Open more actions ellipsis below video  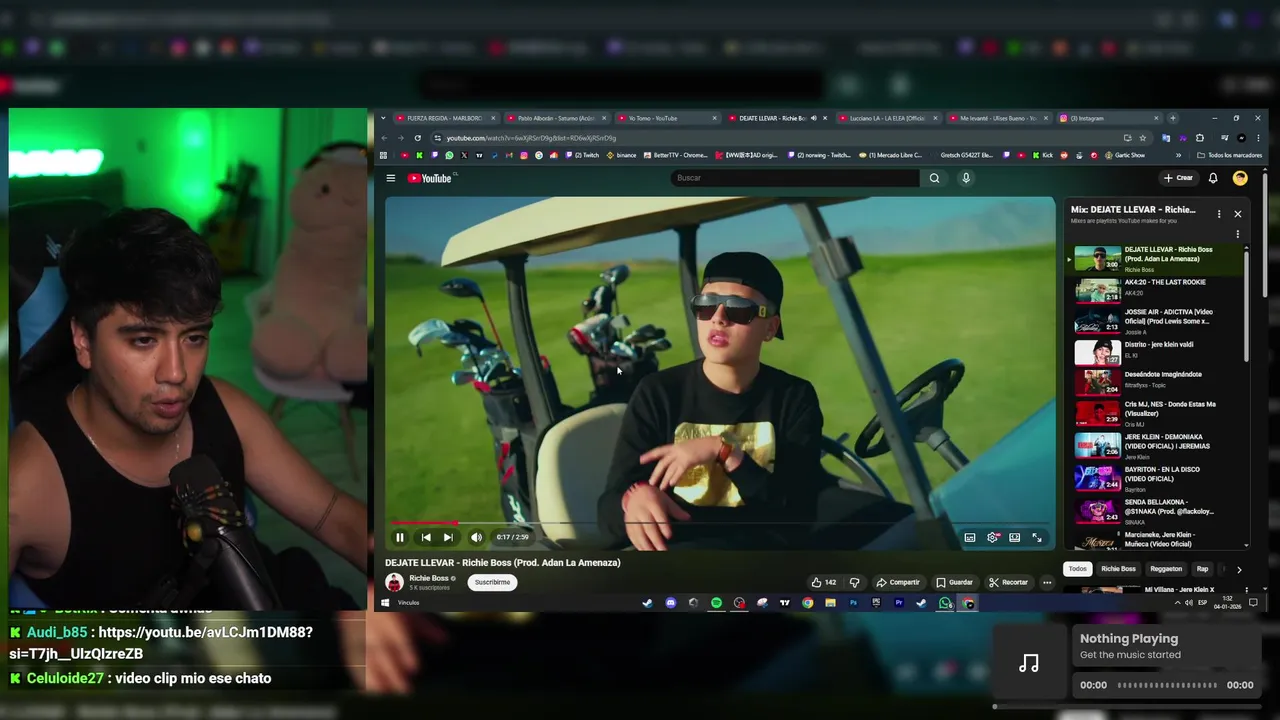1047,582
